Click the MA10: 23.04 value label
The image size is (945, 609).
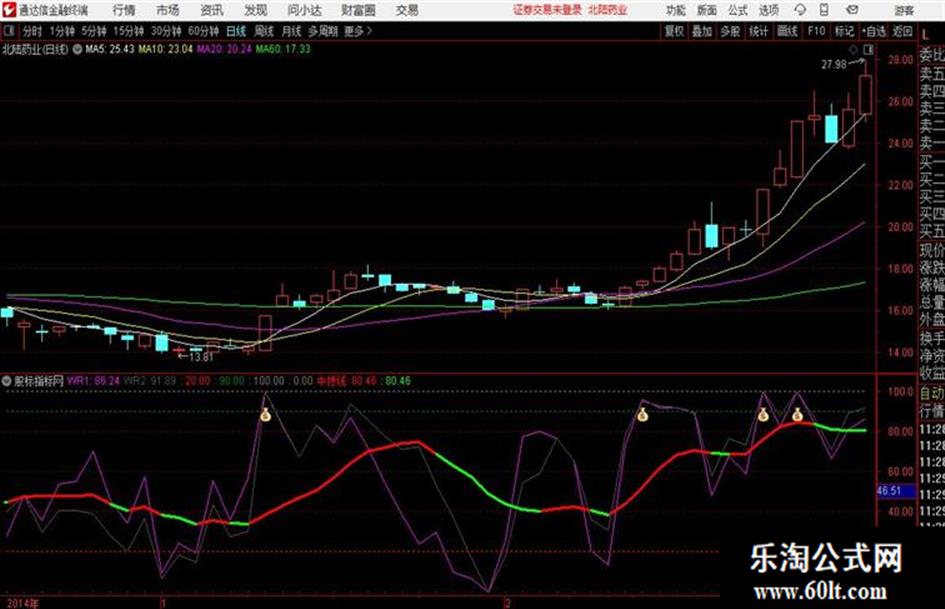(166, 49)
